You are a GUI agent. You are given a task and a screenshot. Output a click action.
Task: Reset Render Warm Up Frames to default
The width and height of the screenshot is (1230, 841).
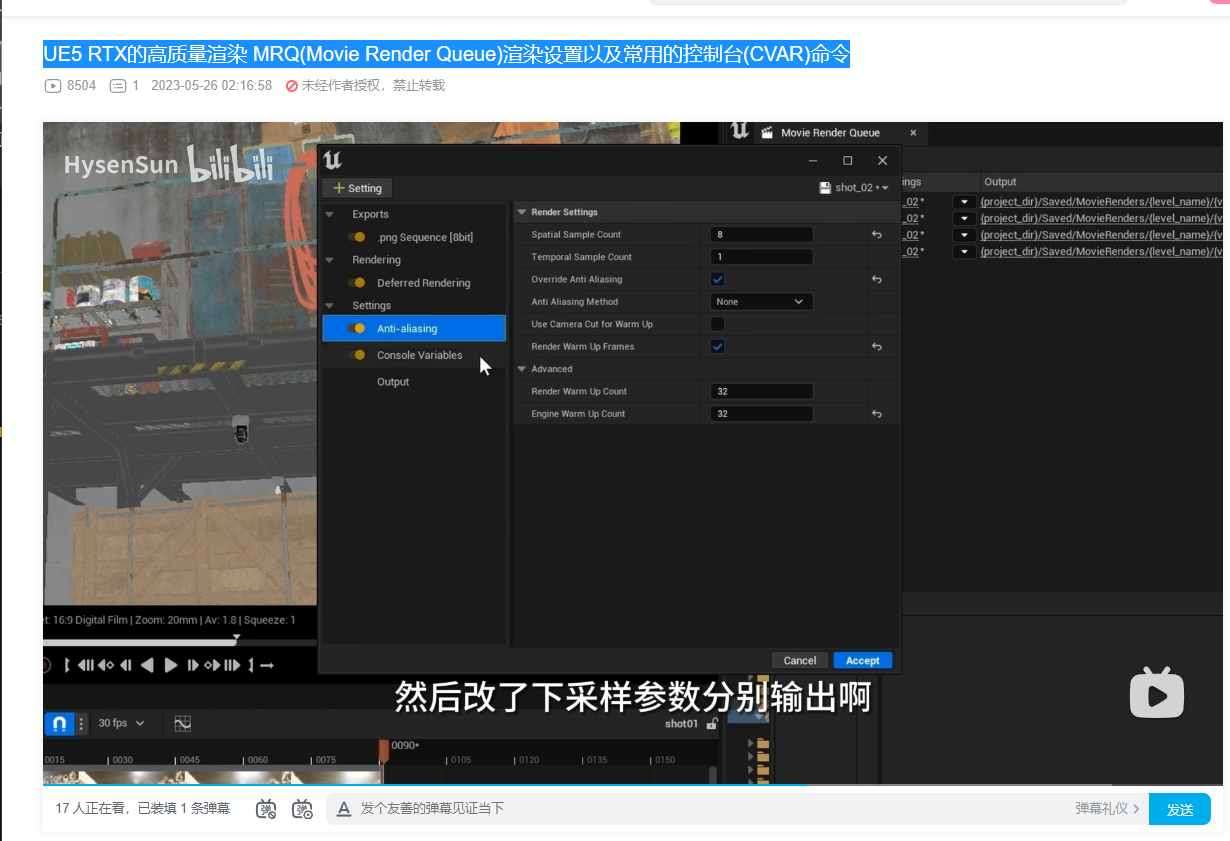[877, 346]
